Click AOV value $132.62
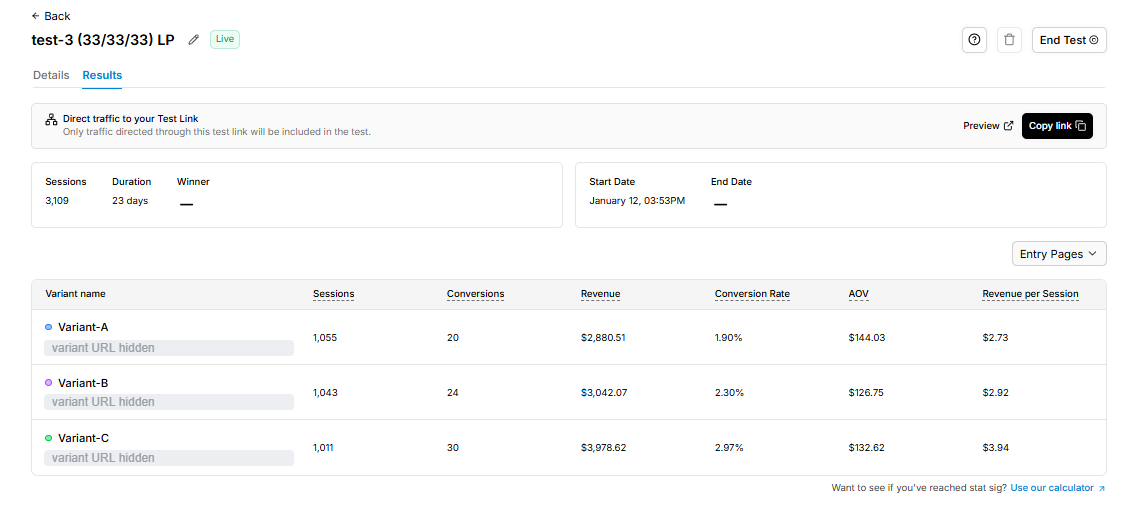Image resolution: width=1135 pixels, height=515 pixels. pyautogui.click(x=866, y=448)
